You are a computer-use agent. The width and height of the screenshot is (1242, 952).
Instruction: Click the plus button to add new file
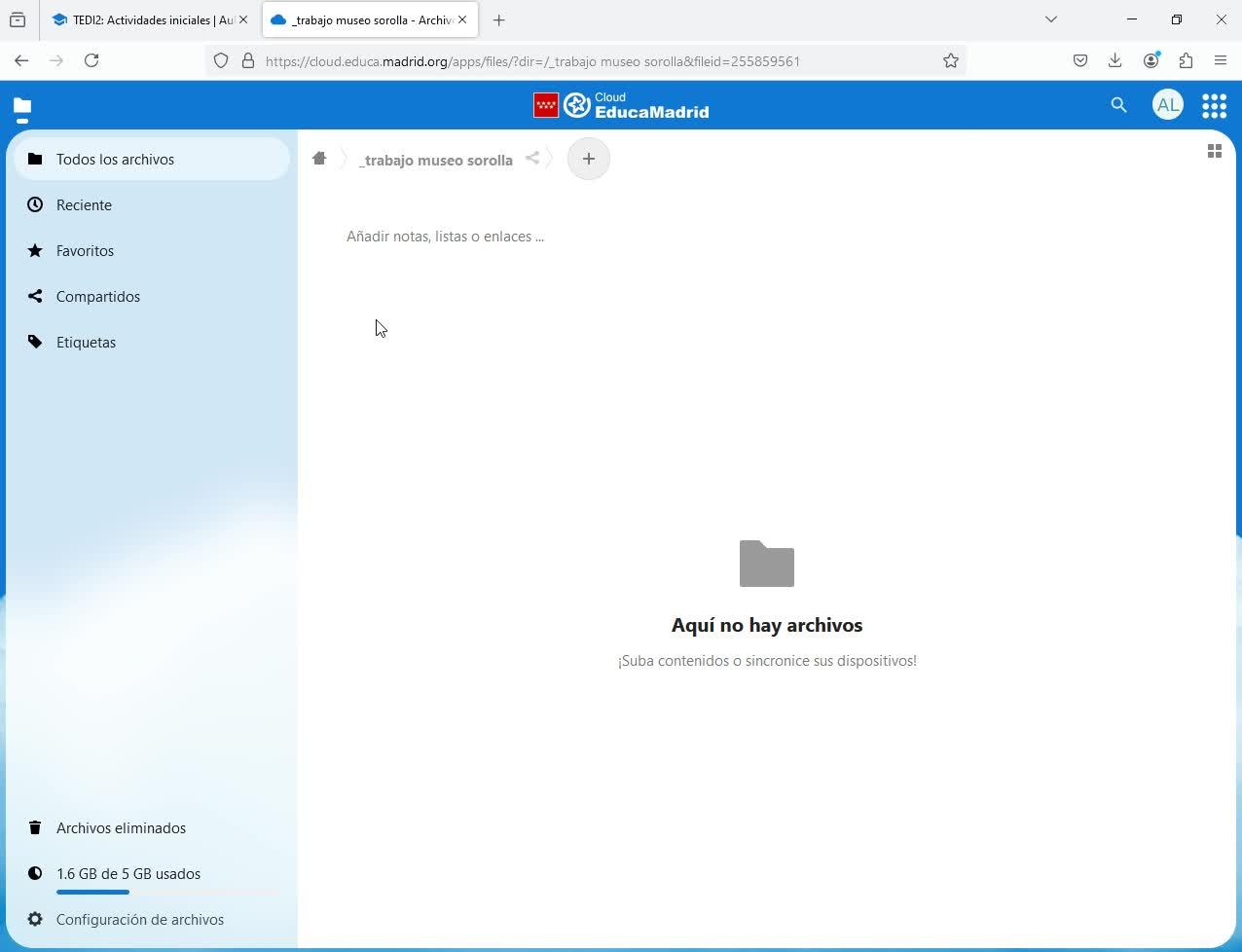(588, 159)
